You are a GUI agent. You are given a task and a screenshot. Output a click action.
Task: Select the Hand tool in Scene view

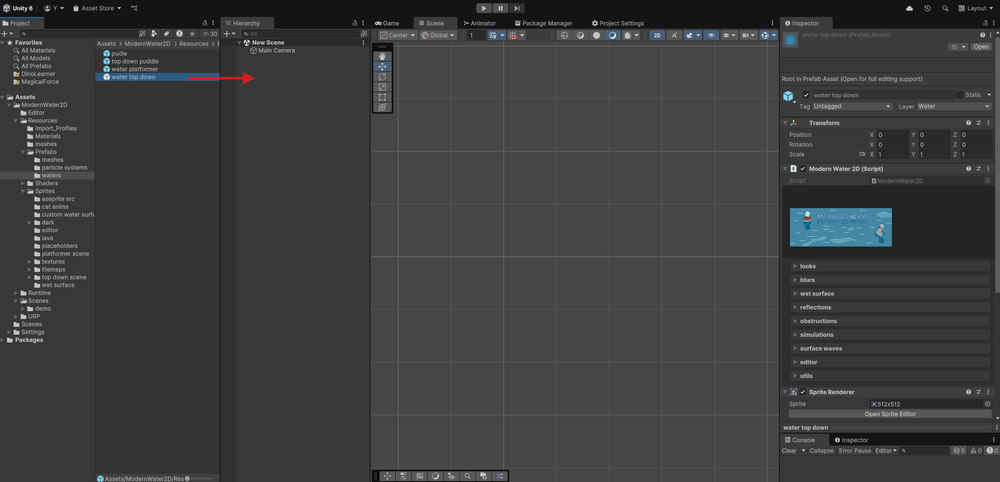[382, 56]
